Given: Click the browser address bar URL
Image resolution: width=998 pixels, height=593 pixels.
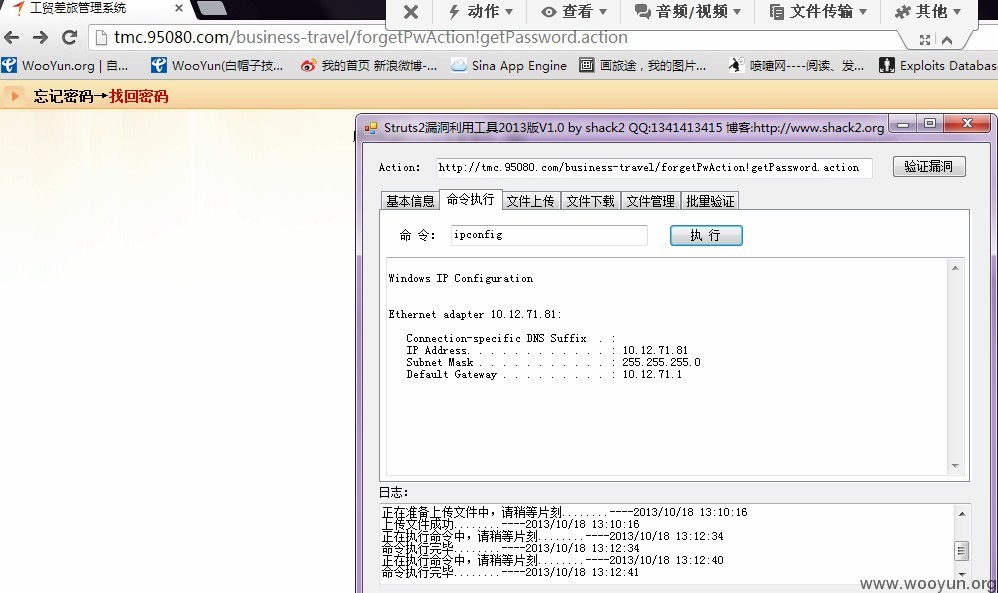Looking at the screenshot, I should point(370,38).
